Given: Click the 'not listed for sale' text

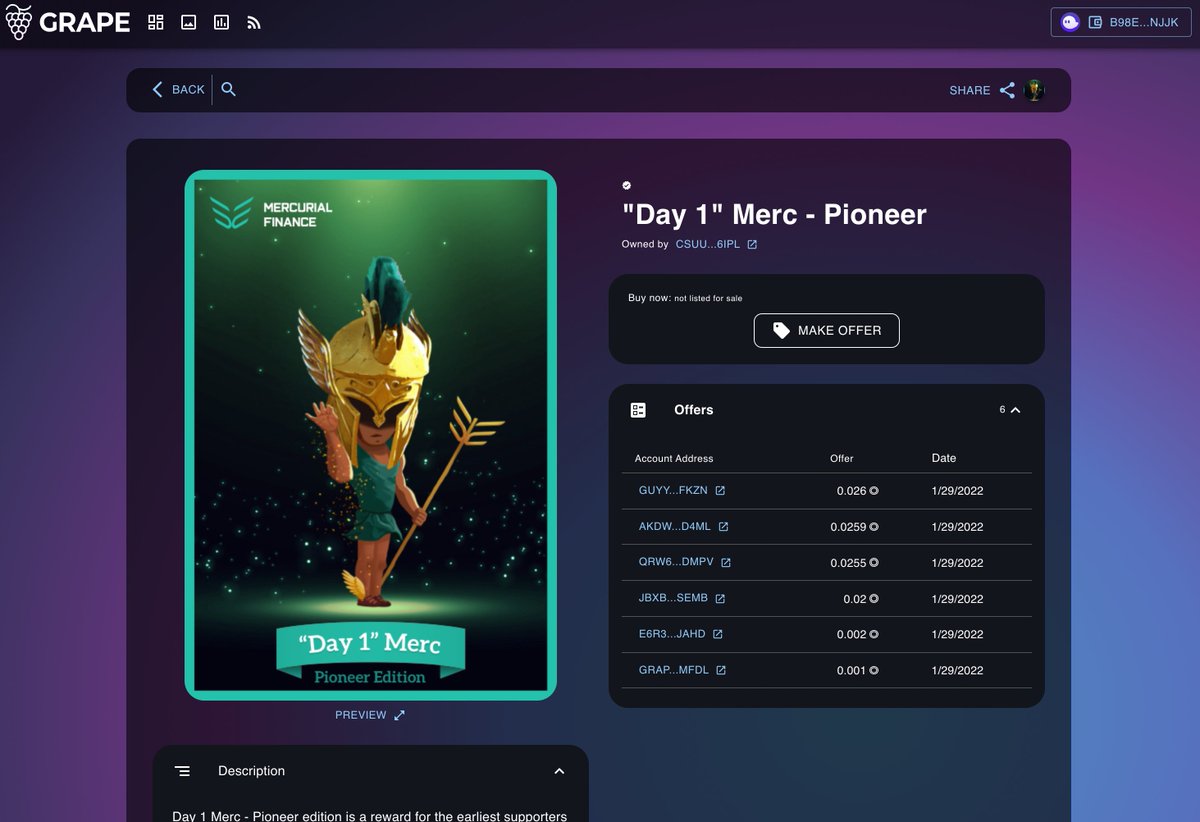Looking at the screenshot, I should click(708, 298).
